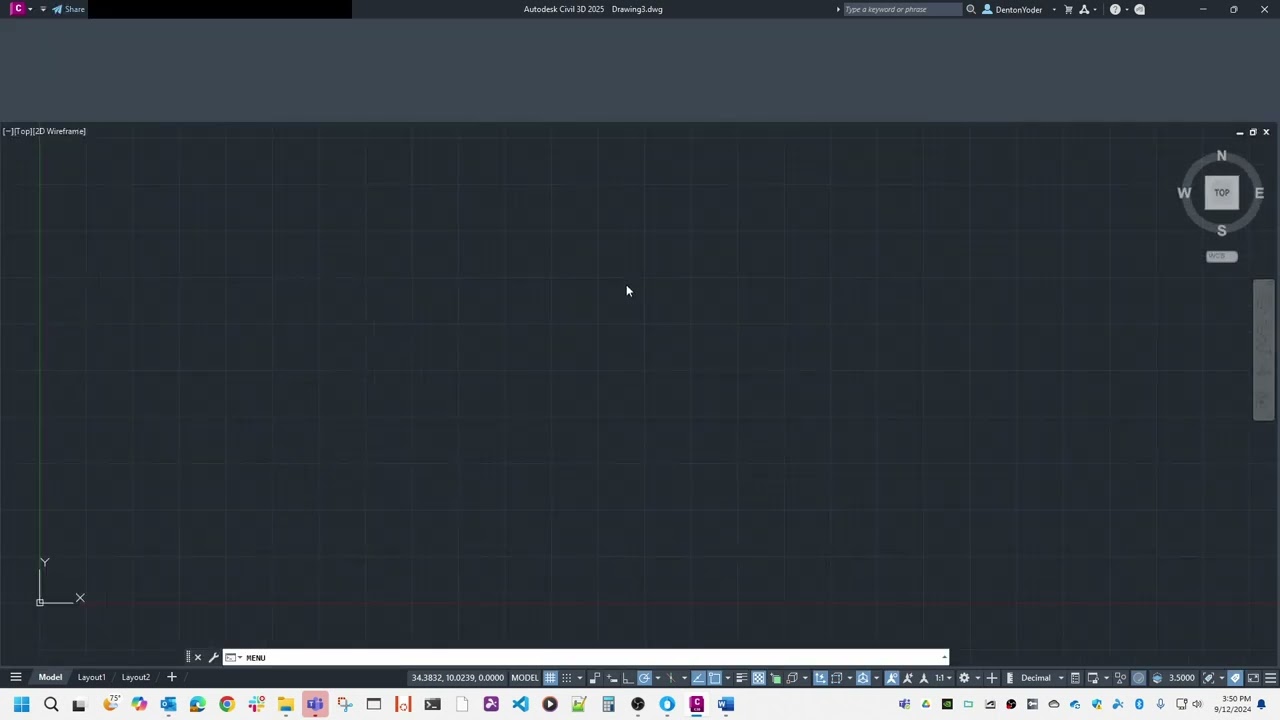Screen dimensions: 1280x720
Task: Close the command line window with X
Action: (197, 657)
